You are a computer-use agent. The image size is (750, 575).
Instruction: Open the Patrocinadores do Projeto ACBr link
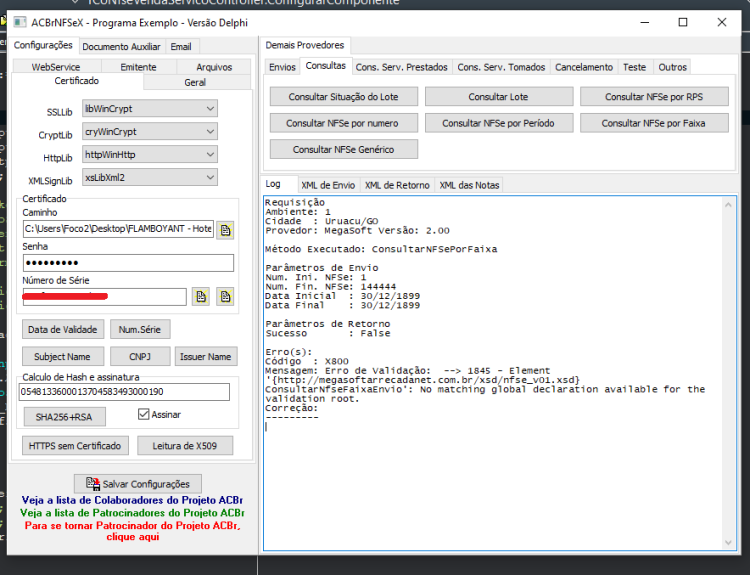click(x=132, y=513)
